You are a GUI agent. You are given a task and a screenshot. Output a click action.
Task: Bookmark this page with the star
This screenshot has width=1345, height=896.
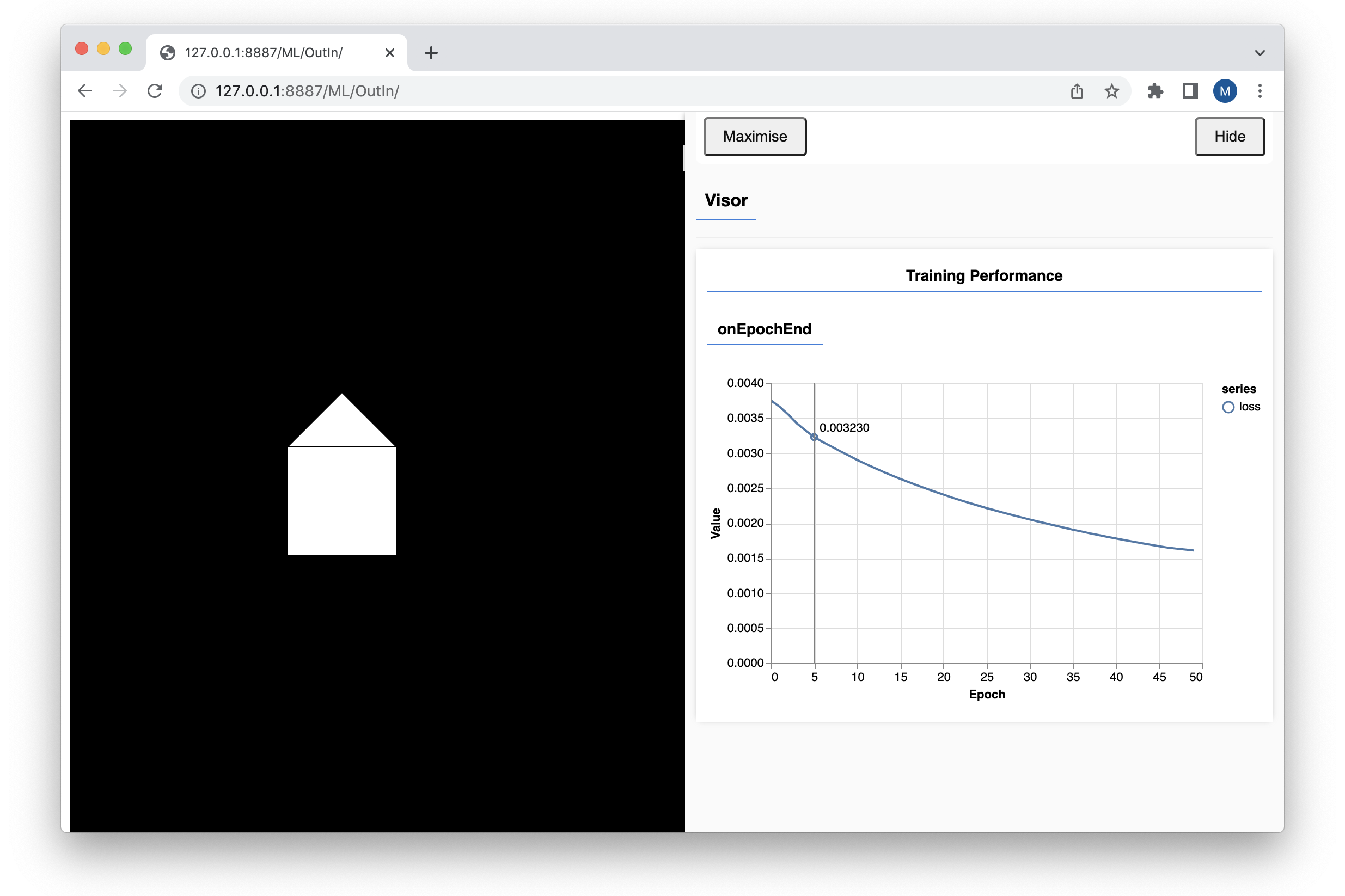tap(1111, 91)
